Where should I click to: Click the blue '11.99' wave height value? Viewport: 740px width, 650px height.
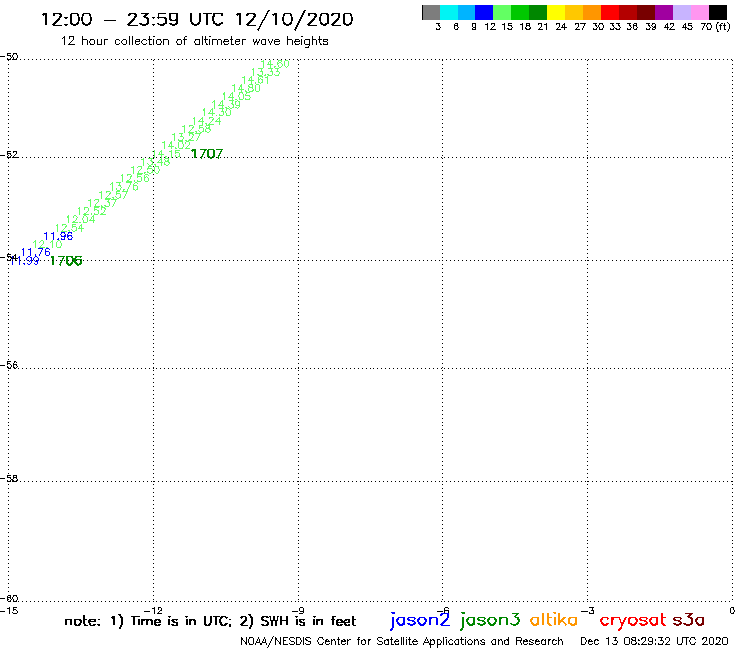point(25,261)
